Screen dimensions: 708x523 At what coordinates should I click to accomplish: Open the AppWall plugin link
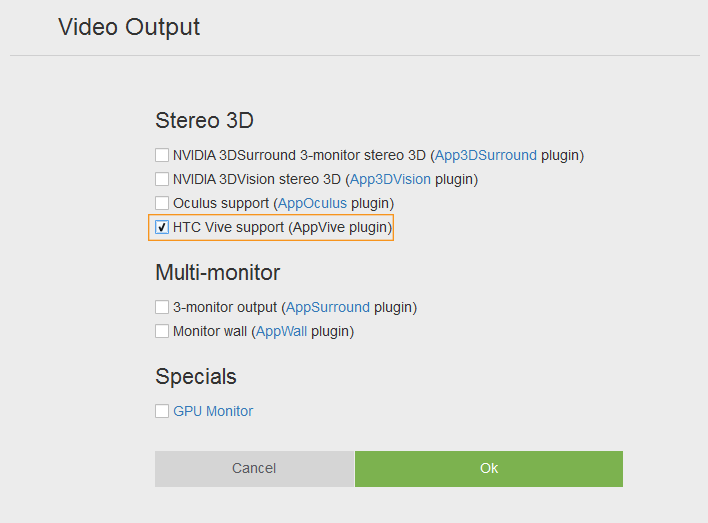point(281,331)
